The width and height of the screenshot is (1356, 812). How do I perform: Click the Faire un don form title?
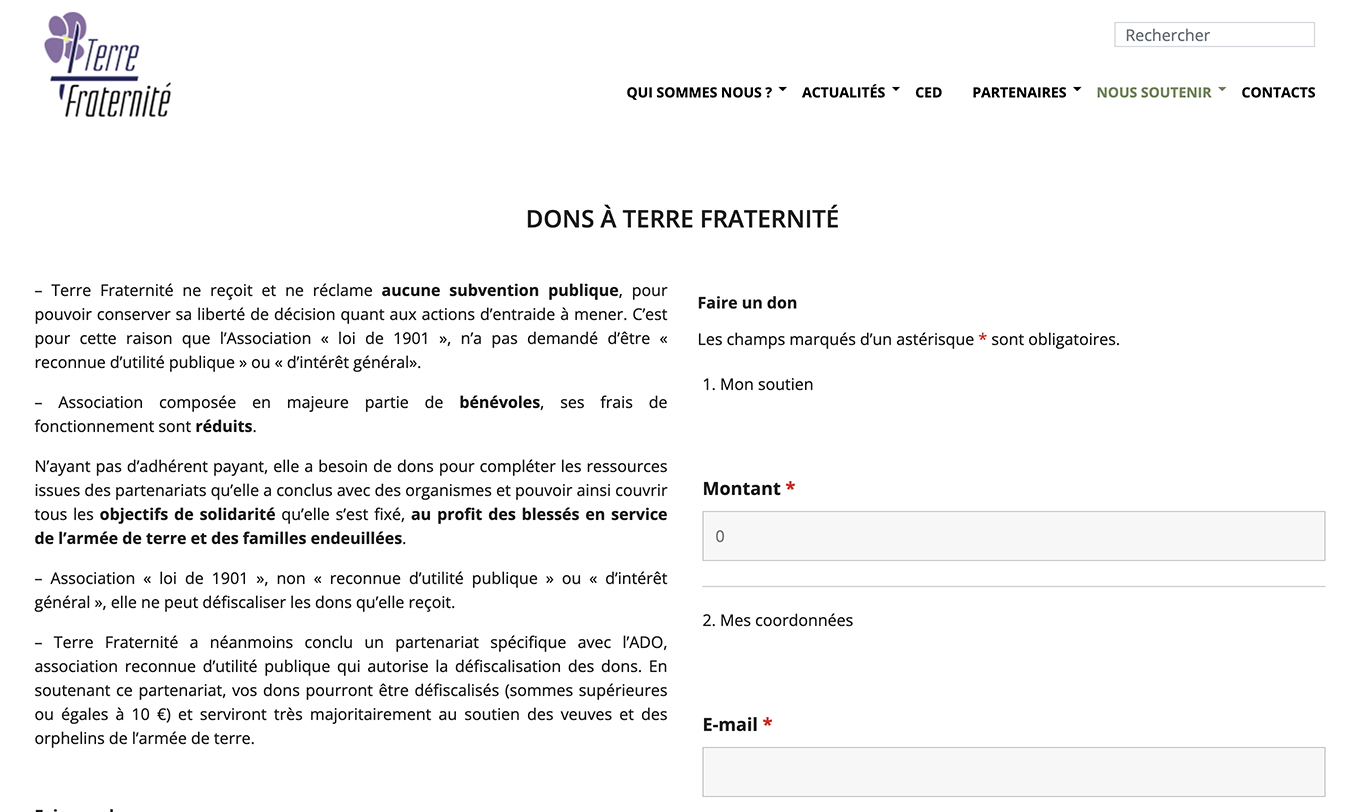click(747, 303)
